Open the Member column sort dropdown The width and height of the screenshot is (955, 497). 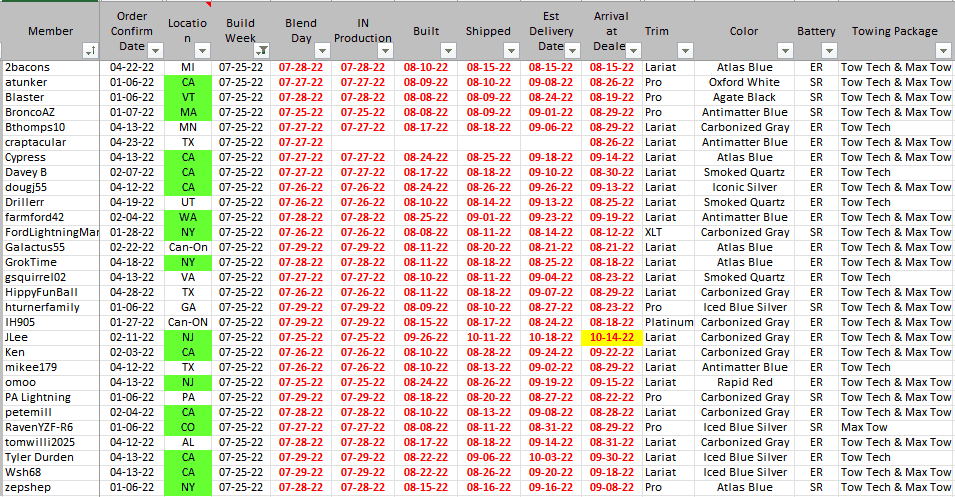(x=91, y=50)
